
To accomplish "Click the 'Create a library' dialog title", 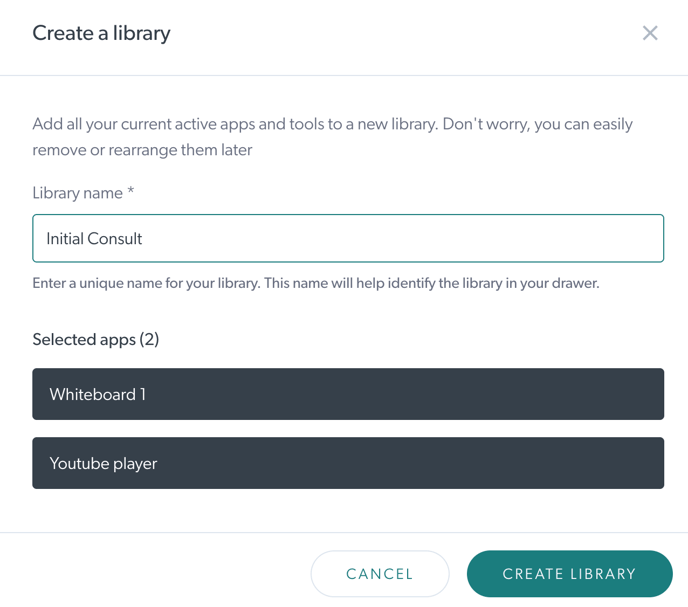I will pyautogui.click(x=101, y=33).
